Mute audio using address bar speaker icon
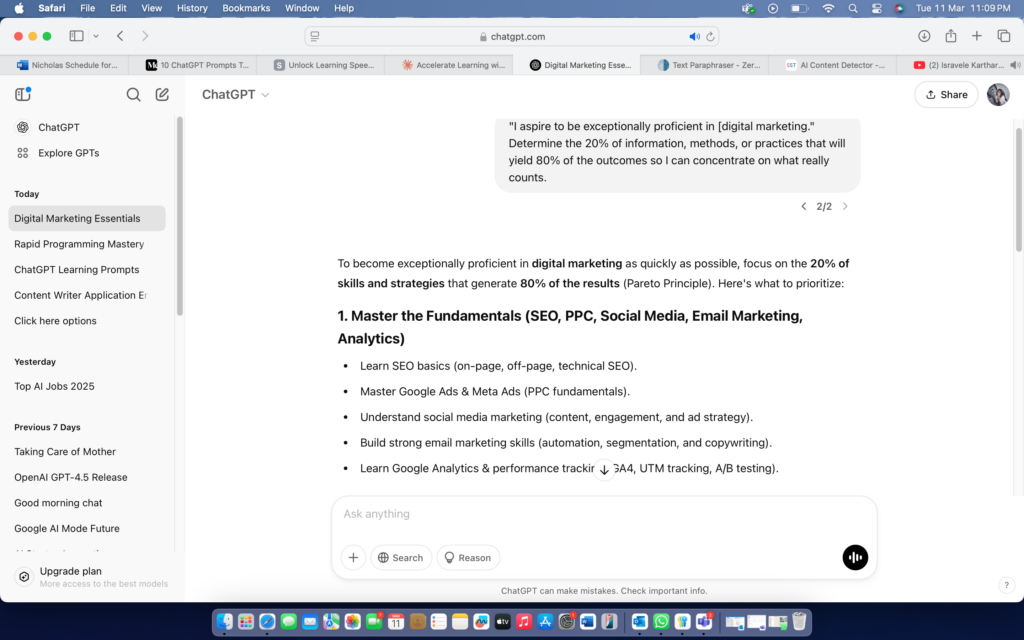The width and height of the screenshot is (1024, 640). click(694, 36)
